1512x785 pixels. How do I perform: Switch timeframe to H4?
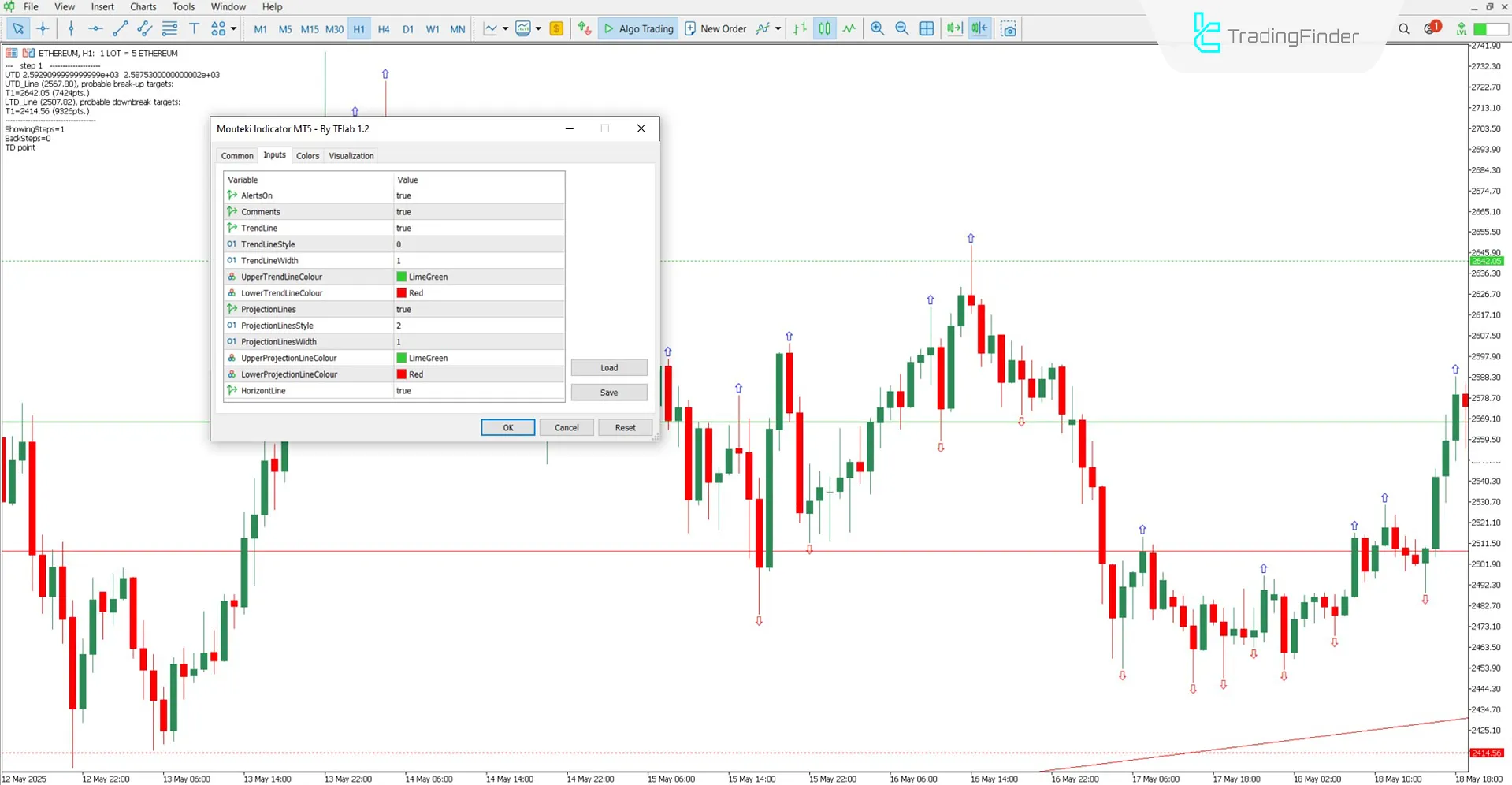tap(384, 28)
